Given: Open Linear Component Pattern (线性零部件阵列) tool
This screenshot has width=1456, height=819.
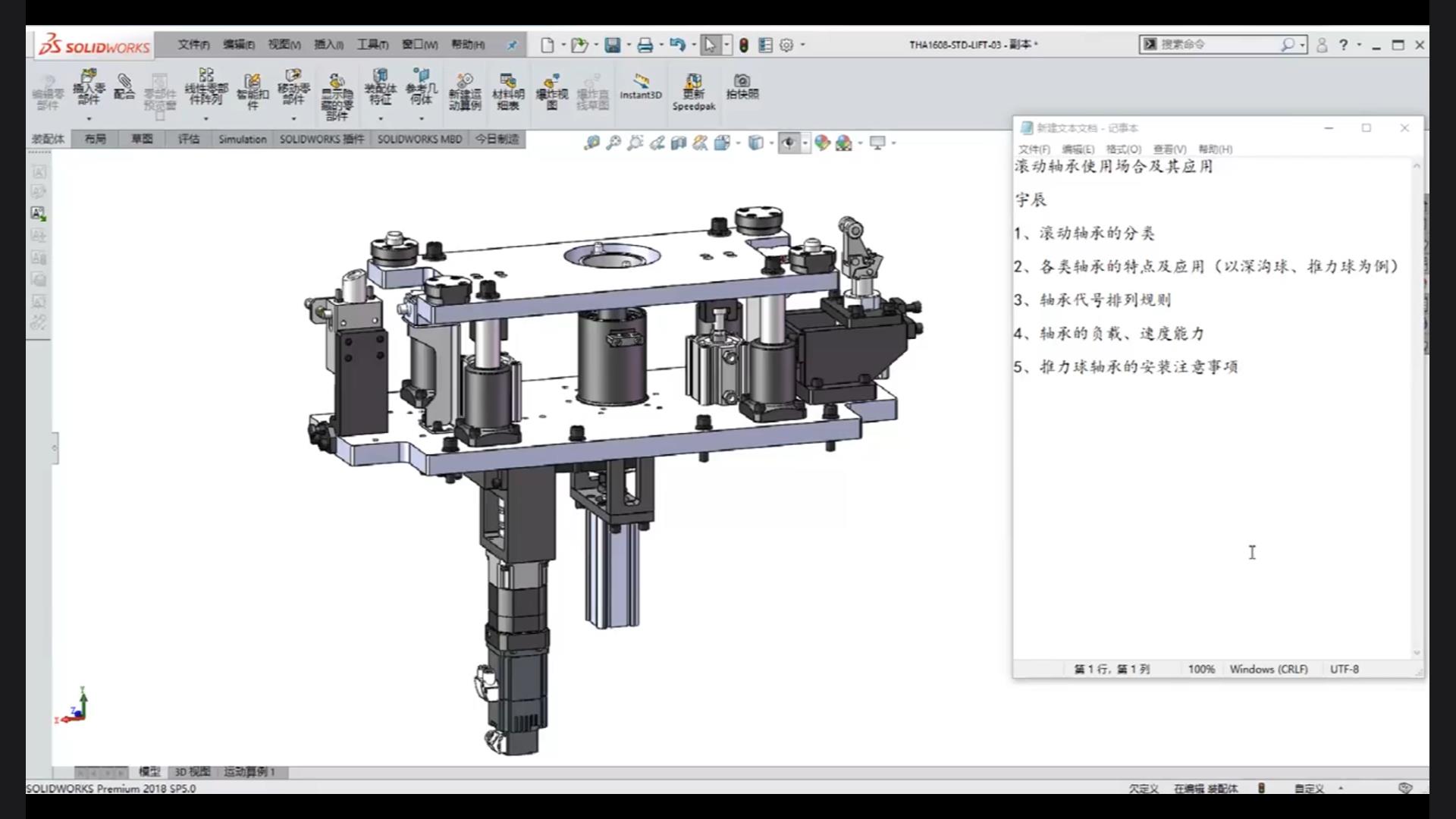Looking at the screenshot, I should coord(206,86).
